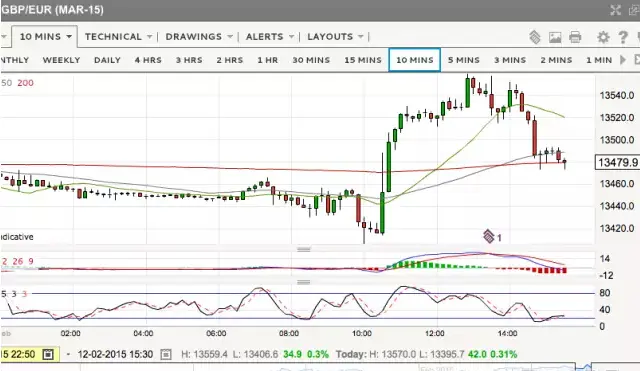Click the current price tag 13479.9

(618, 162)
